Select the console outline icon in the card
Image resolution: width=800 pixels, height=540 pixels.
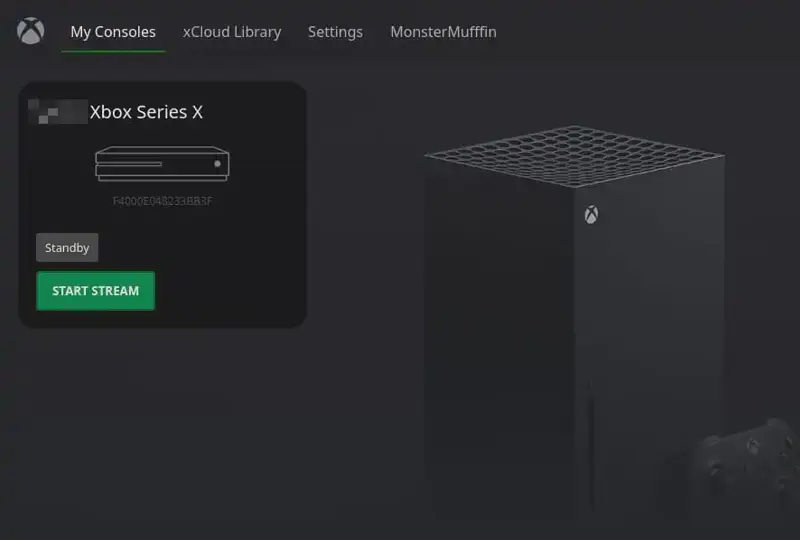162,164
